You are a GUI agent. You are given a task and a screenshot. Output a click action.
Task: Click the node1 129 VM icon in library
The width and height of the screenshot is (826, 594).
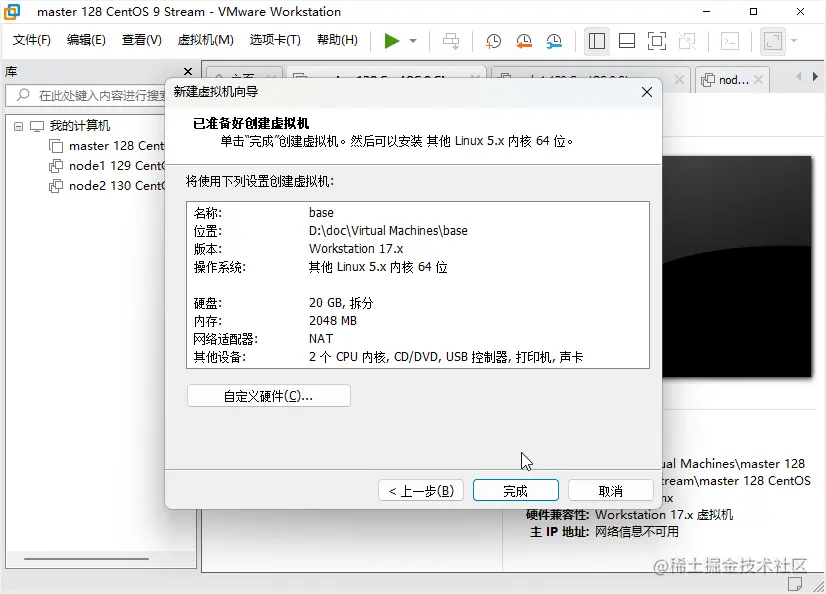[x=56, y=166]
